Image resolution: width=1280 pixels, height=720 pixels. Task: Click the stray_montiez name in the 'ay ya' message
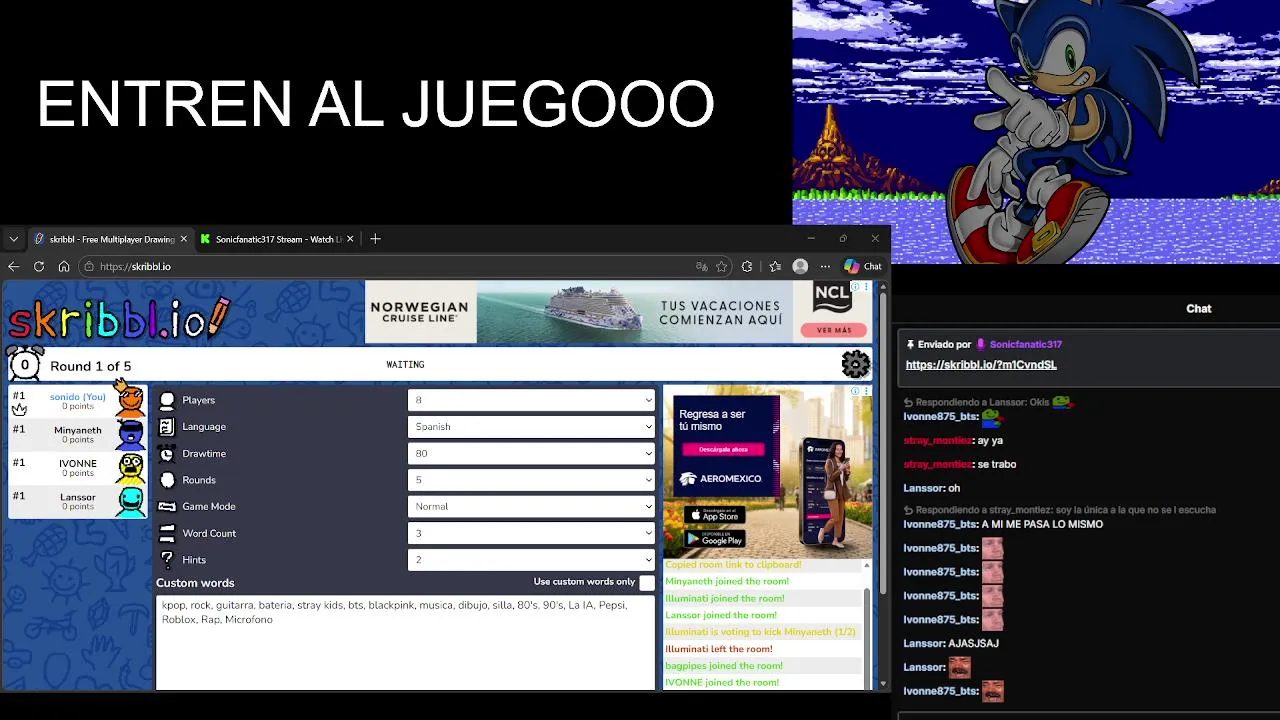(937, 441)
